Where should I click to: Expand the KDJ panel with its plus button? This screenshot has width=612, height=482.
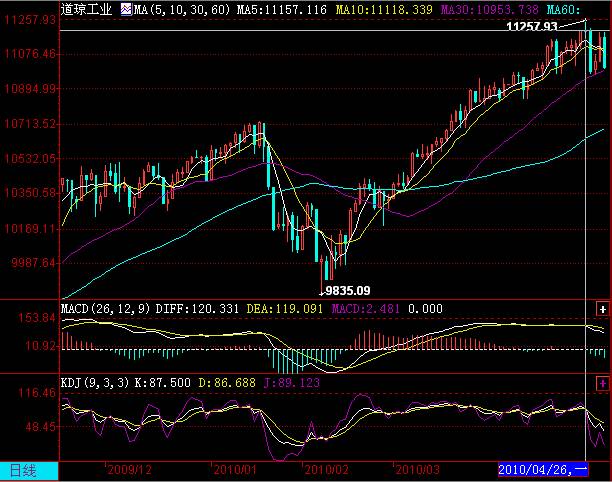point(603,383)
